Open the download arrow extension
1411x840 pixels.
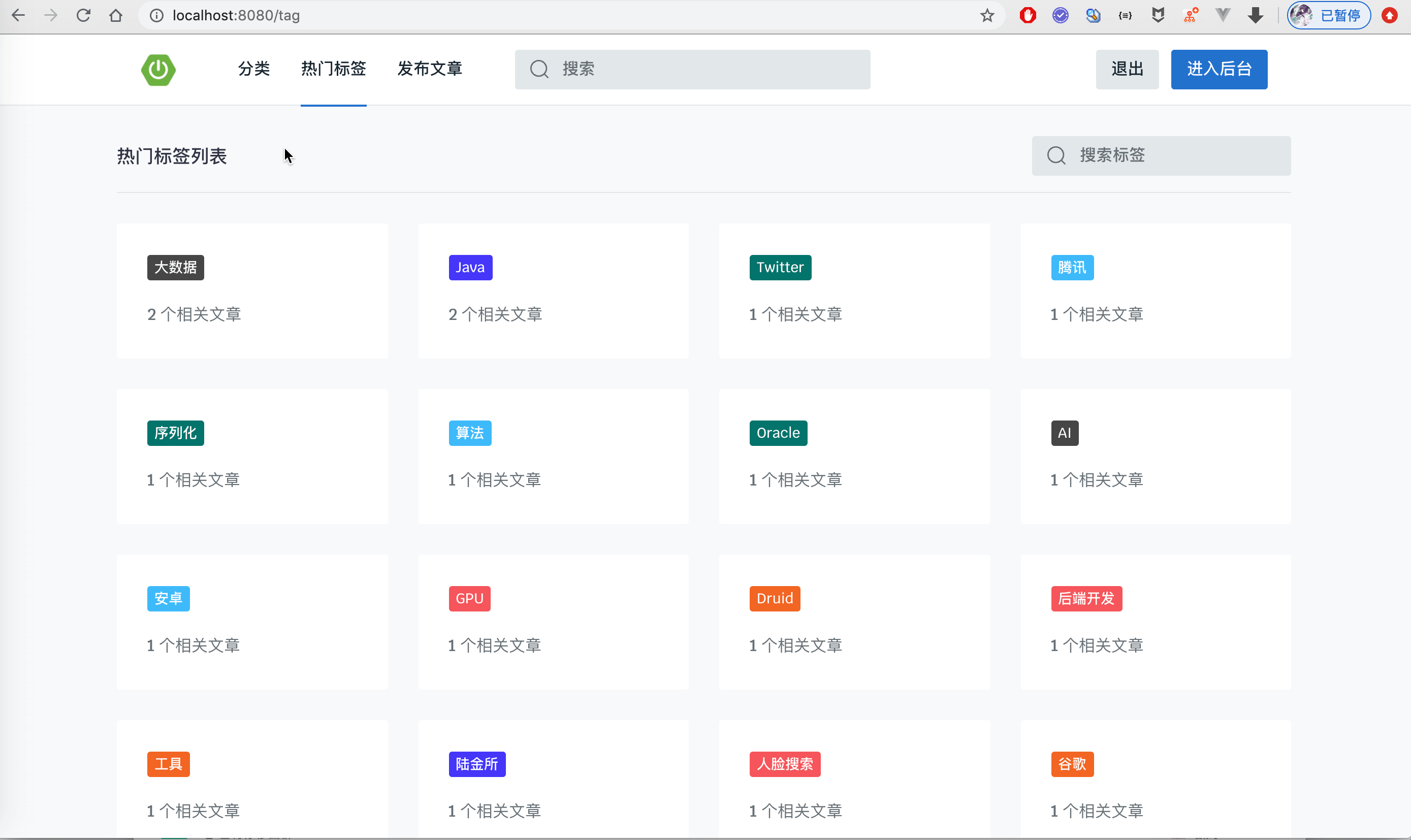click(1256, 15)
